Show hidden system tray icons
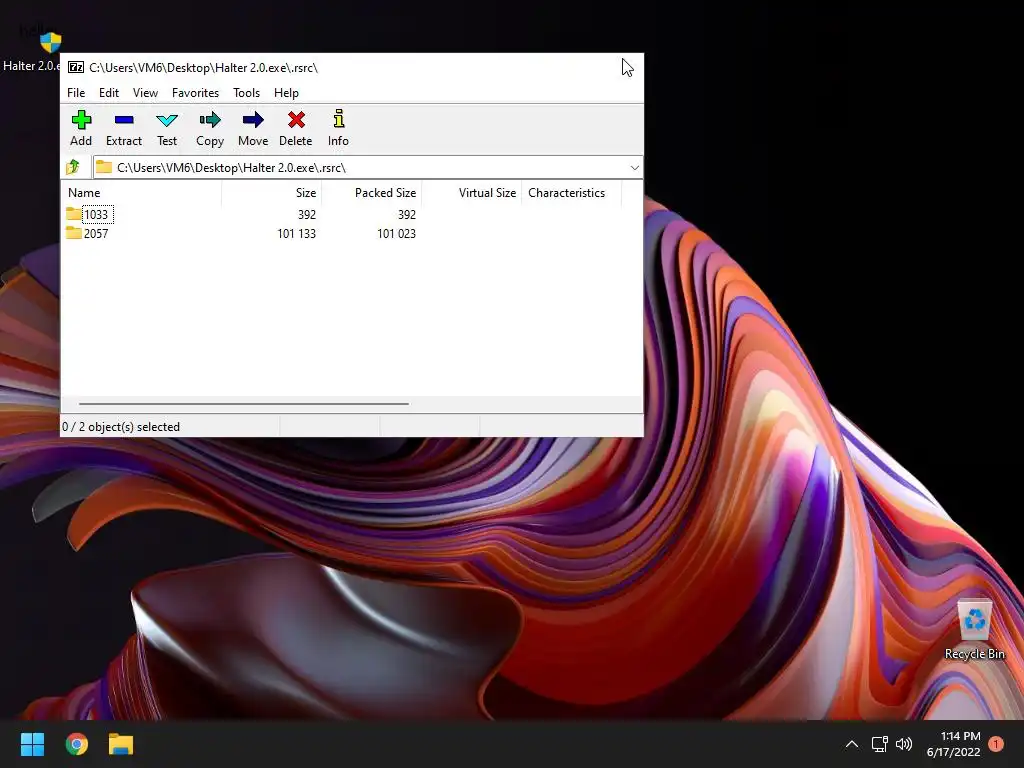The height and width of the screenshot is (768, 1024). [x=852, y=744]
